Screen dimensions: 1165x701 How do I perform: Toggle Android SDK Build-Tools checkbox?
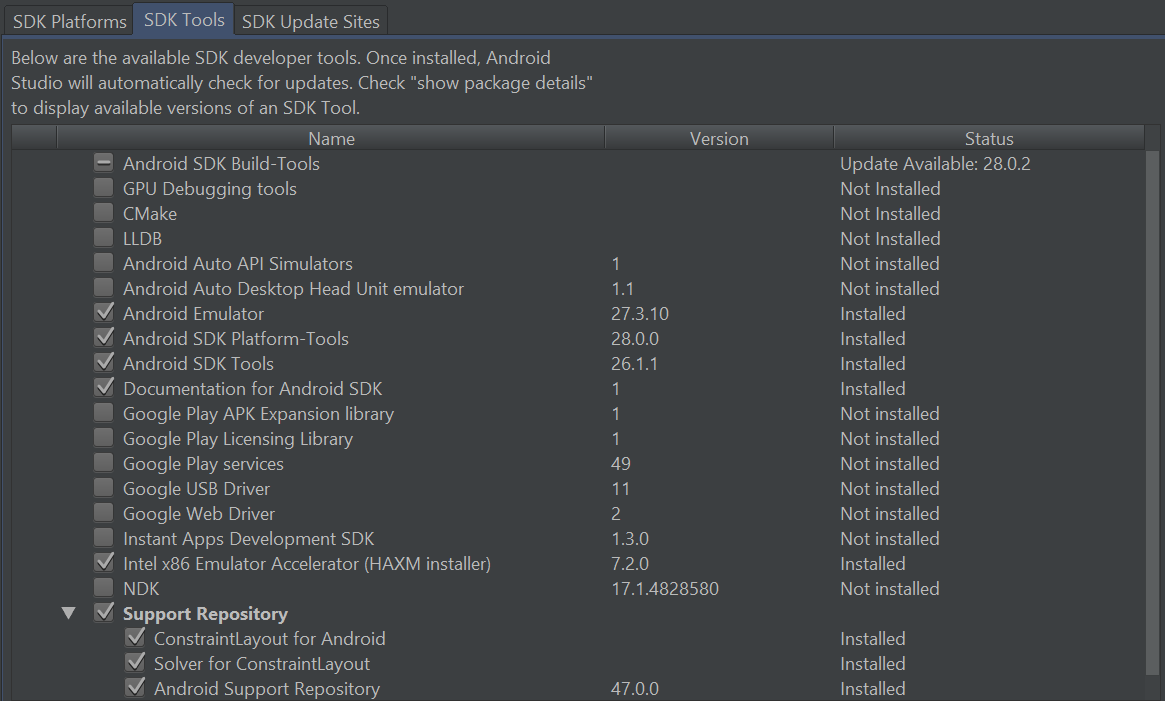(104, 163)
